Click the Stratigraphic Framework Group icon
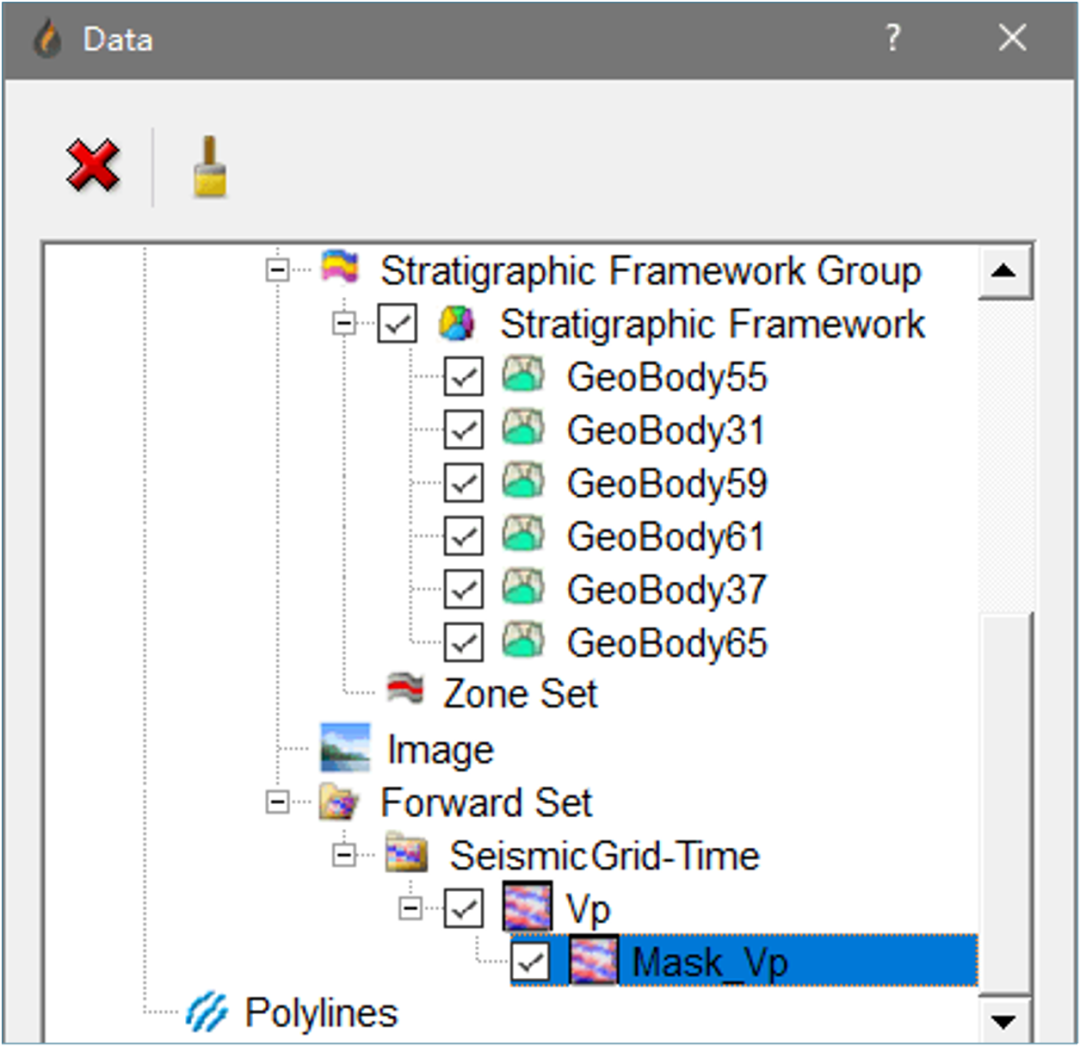This screenshot has width=1080, height=1046. click(x=339, y=269)
